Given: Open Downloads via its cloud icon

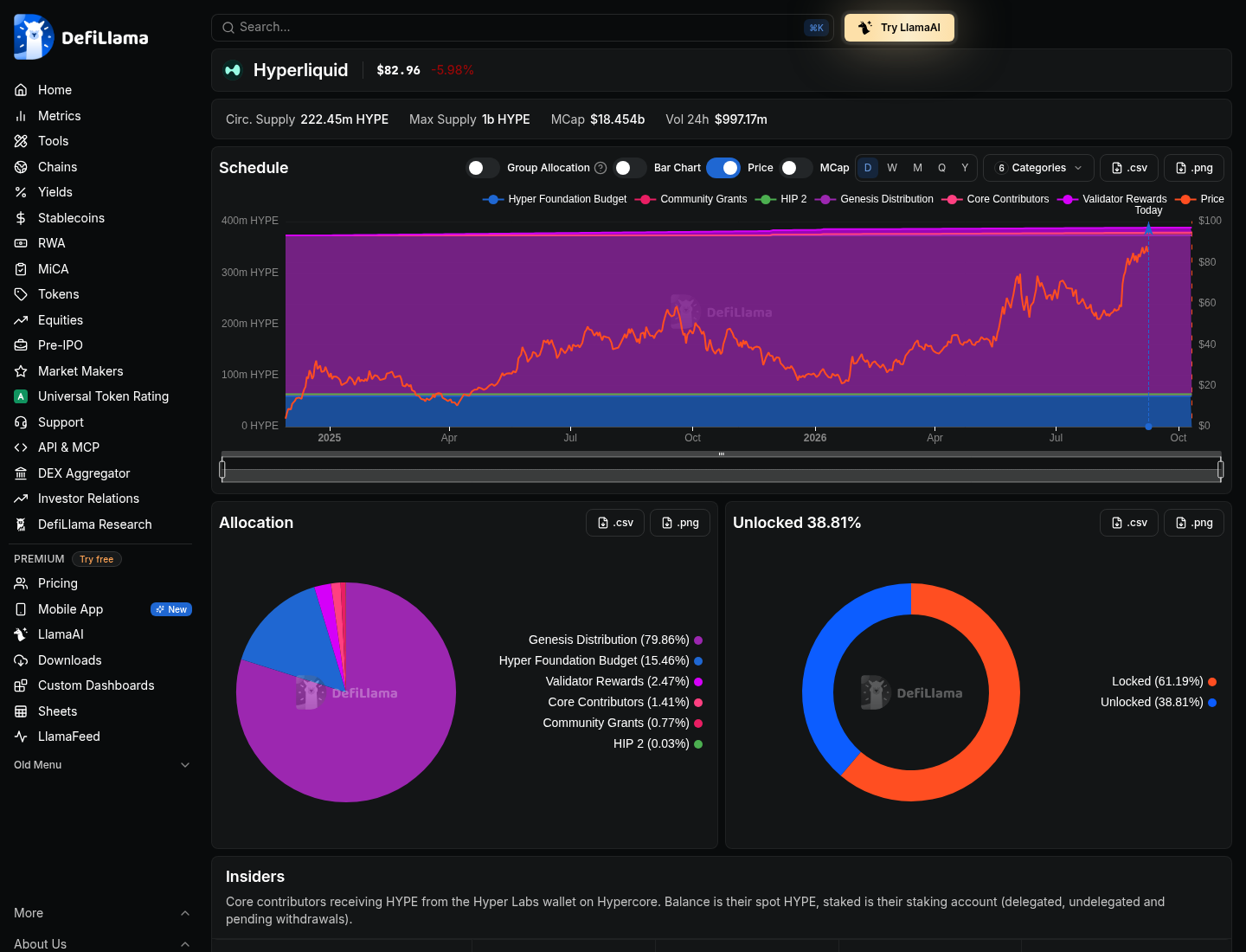Looking at the screenshot, I should [21, 660].
